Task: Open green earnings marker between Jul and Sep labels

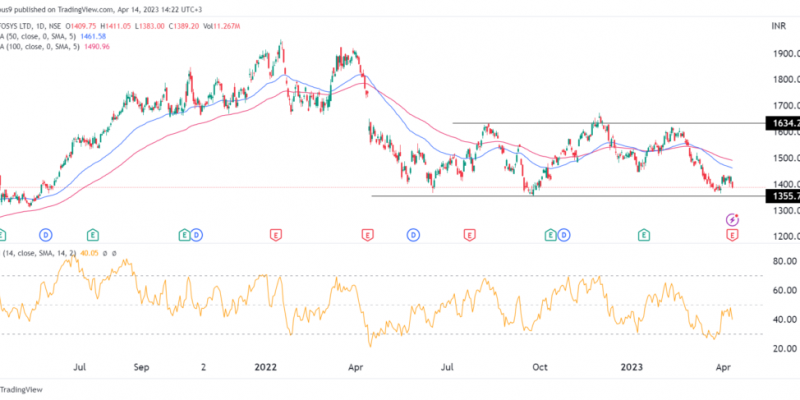Action: [92, 235]
